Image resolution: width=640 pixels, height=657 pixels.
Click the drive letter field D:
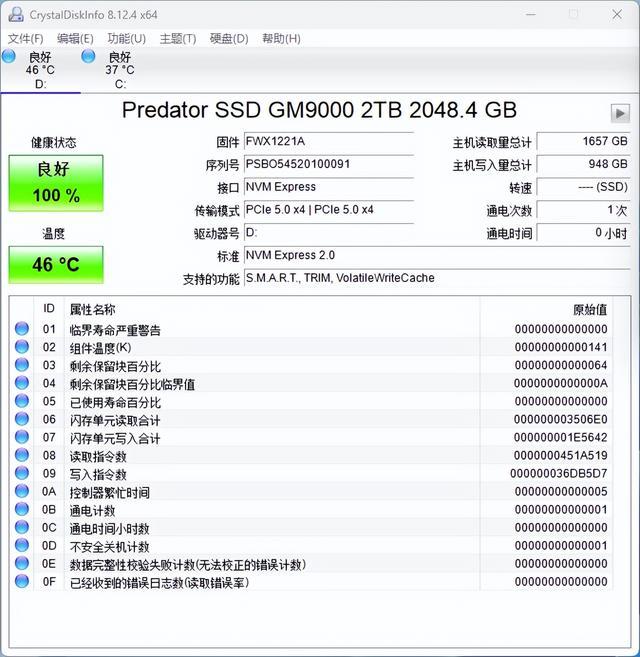[329, 233]
